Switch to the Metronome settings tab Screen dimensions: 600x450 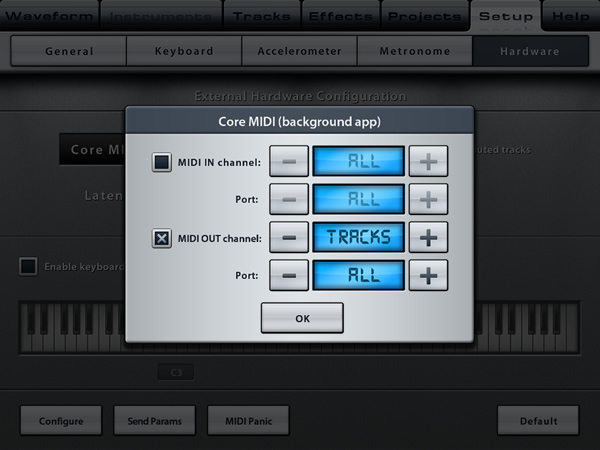coord(415,51)
